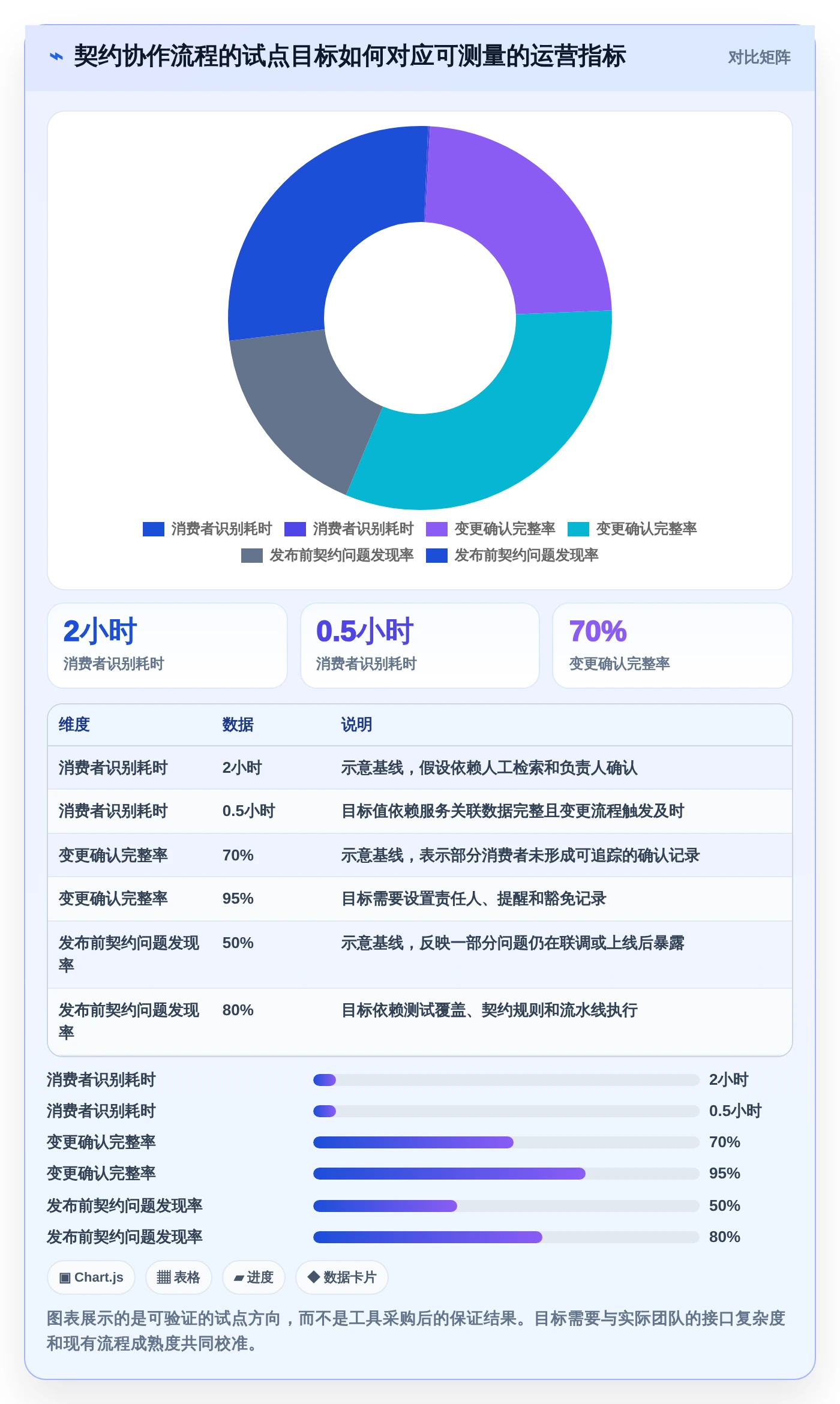
Task: Click the 50% progress bar
Action: click(x=506, y=1206)
